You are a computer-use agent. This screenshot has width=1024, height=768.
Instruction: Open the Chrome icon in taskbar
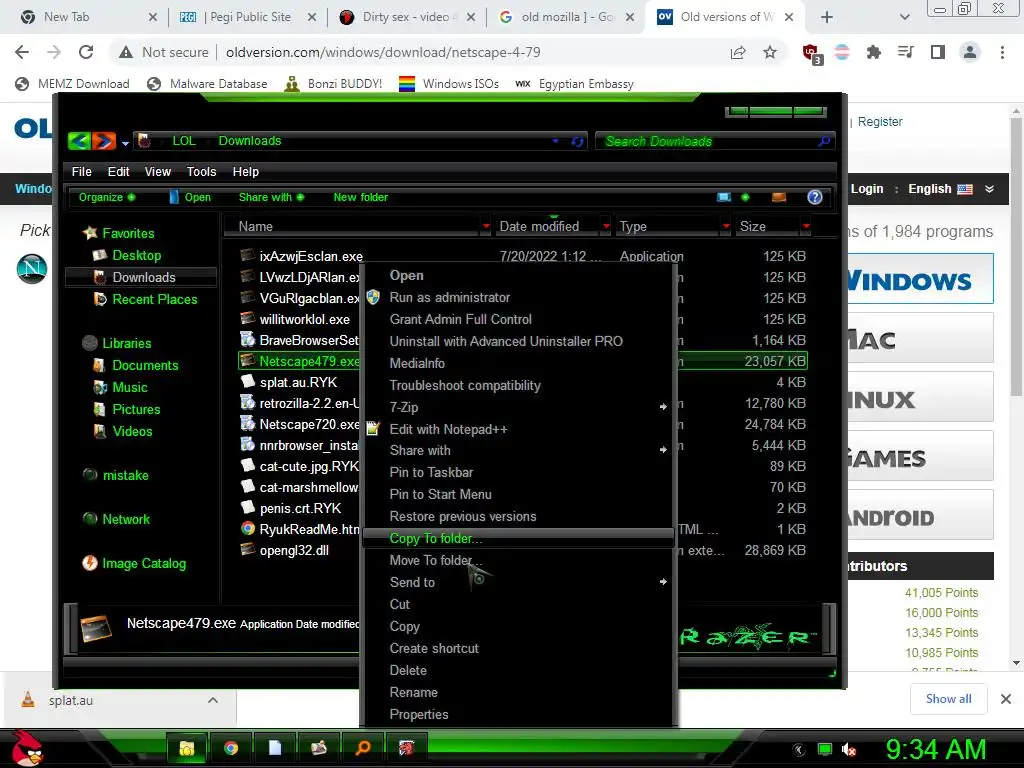[x=231, y=748]
